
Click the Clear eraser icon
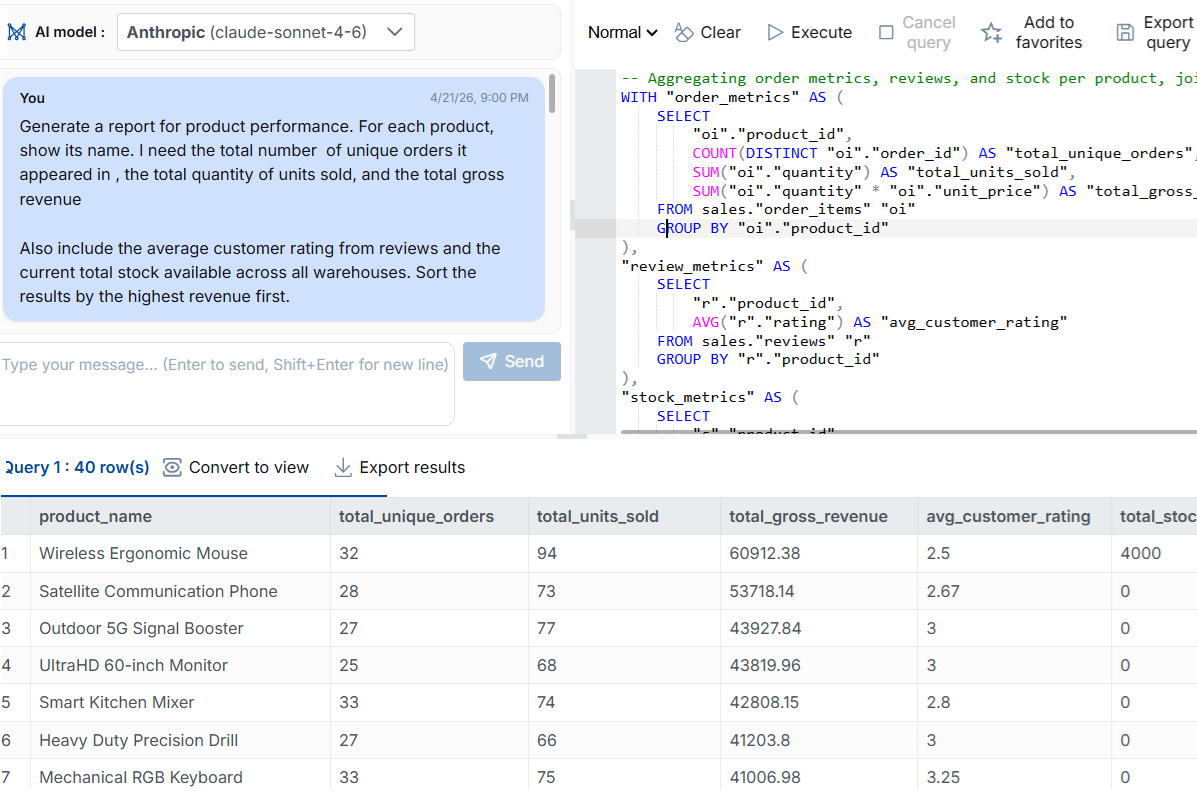pos(683,32)
